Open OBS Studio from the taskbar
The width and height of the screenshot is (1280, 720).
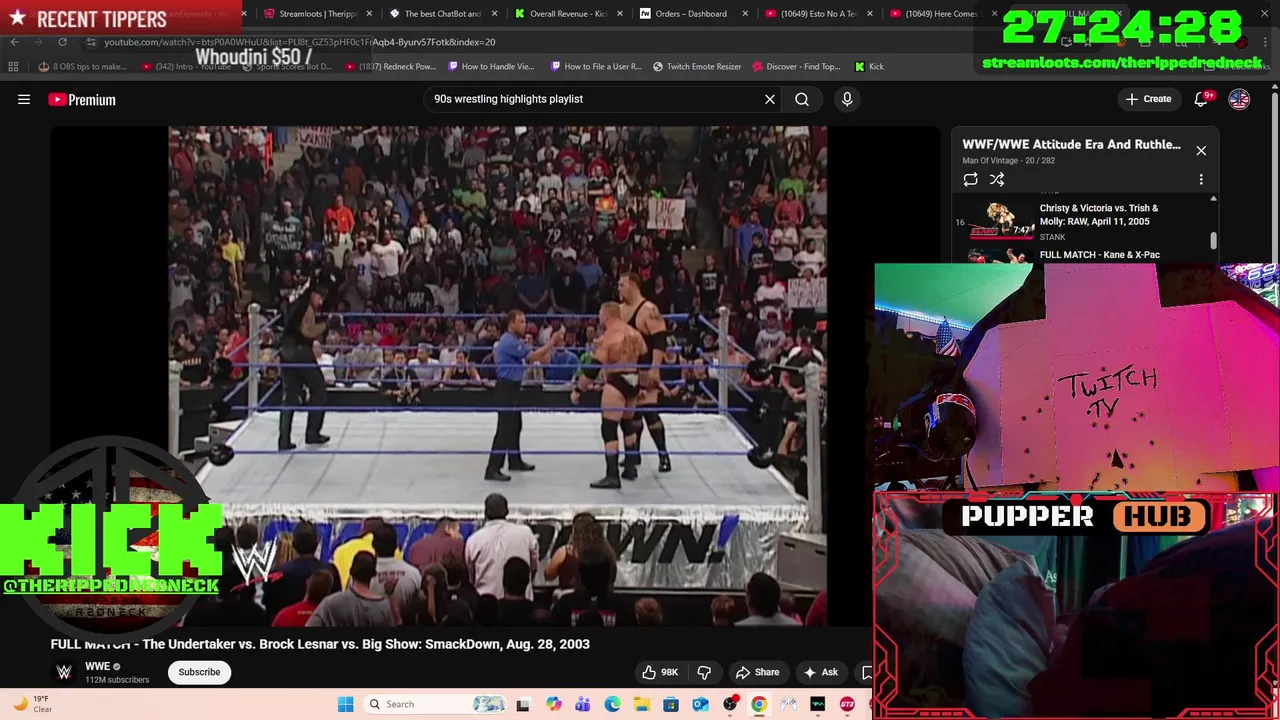730,704
